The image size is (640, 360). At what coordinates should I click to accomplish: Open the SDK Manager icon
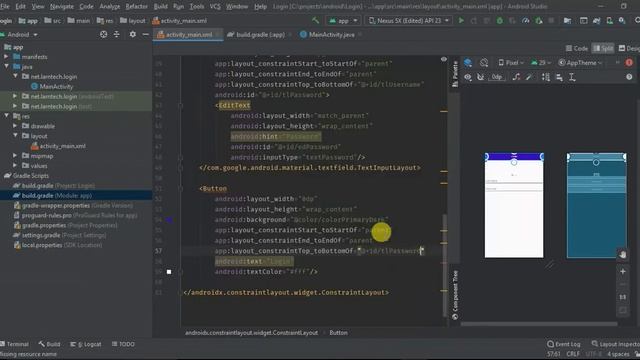[622, 20]
